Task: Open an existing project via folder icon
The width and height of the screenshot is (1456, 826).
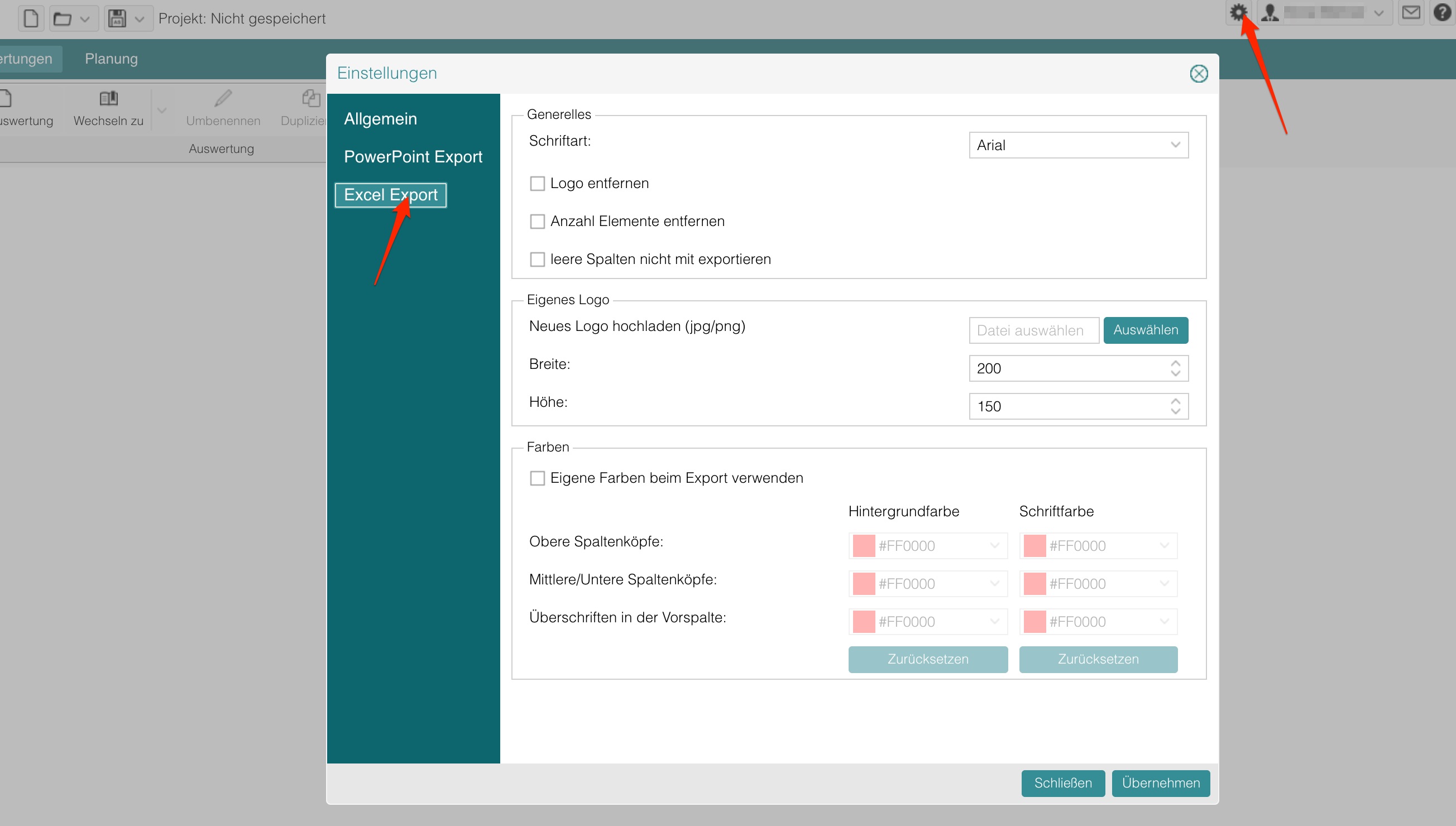Action: (x=64, y=18)
